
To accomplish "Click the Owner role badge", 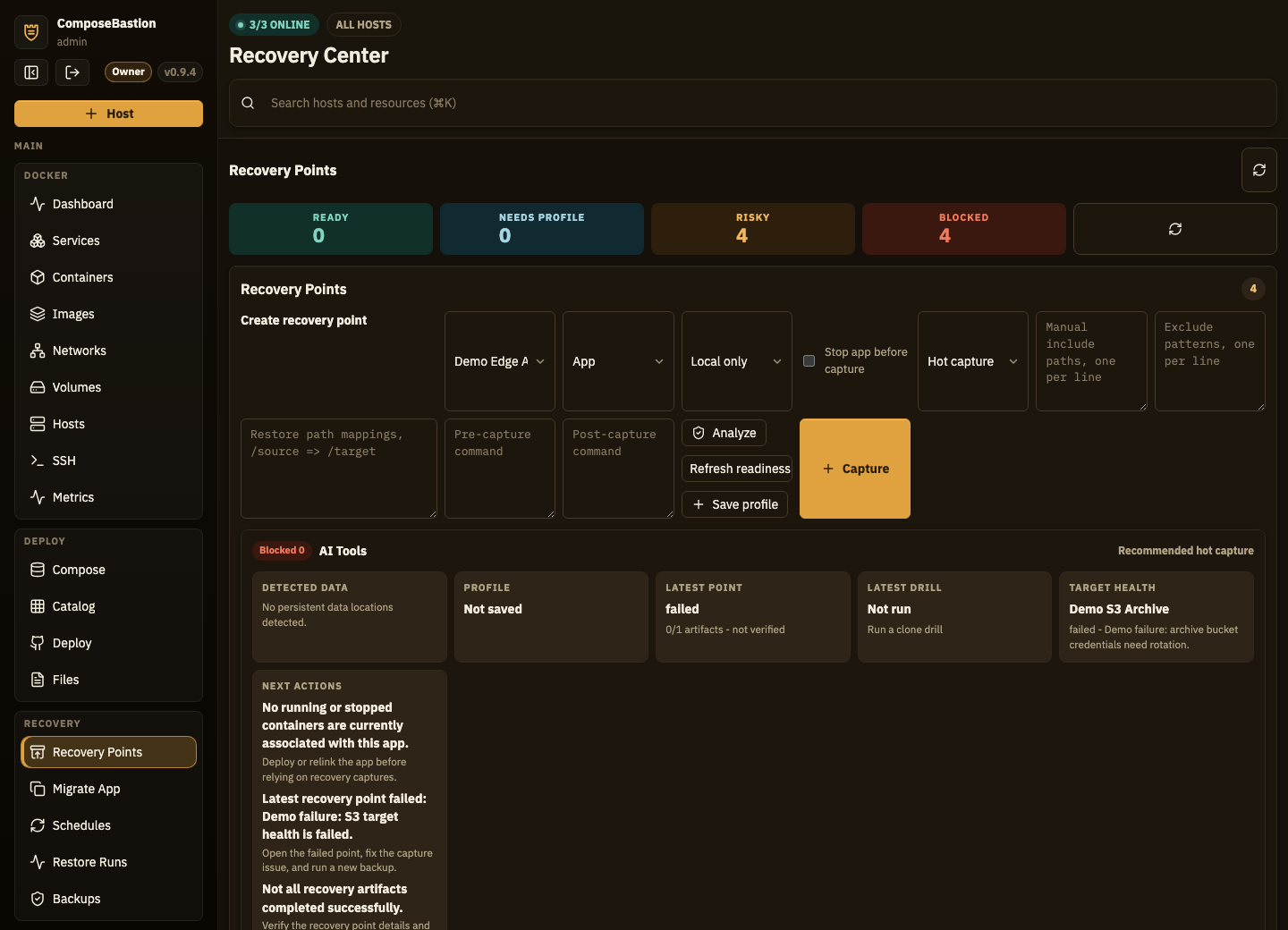I will coord(129,72).
